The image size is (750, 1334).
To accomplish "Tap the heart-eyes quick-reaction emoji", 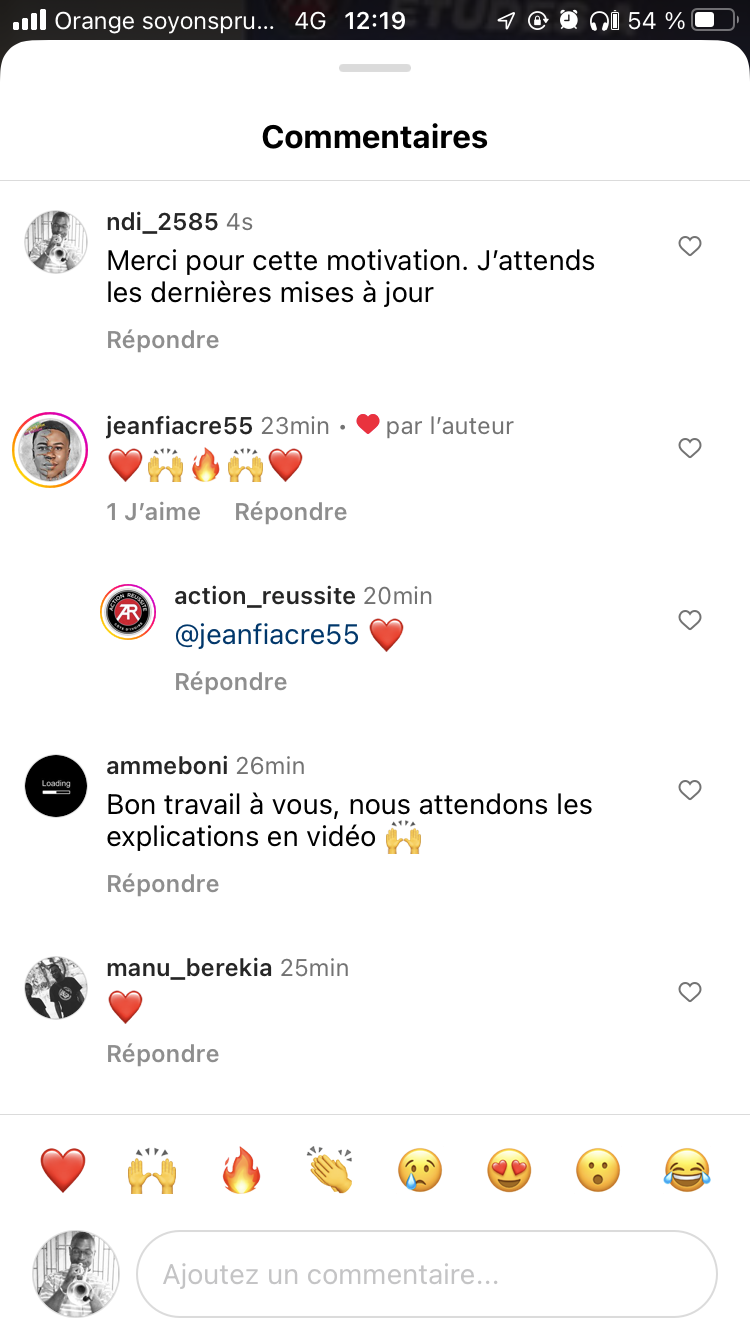I will (x=509, y=1170).
